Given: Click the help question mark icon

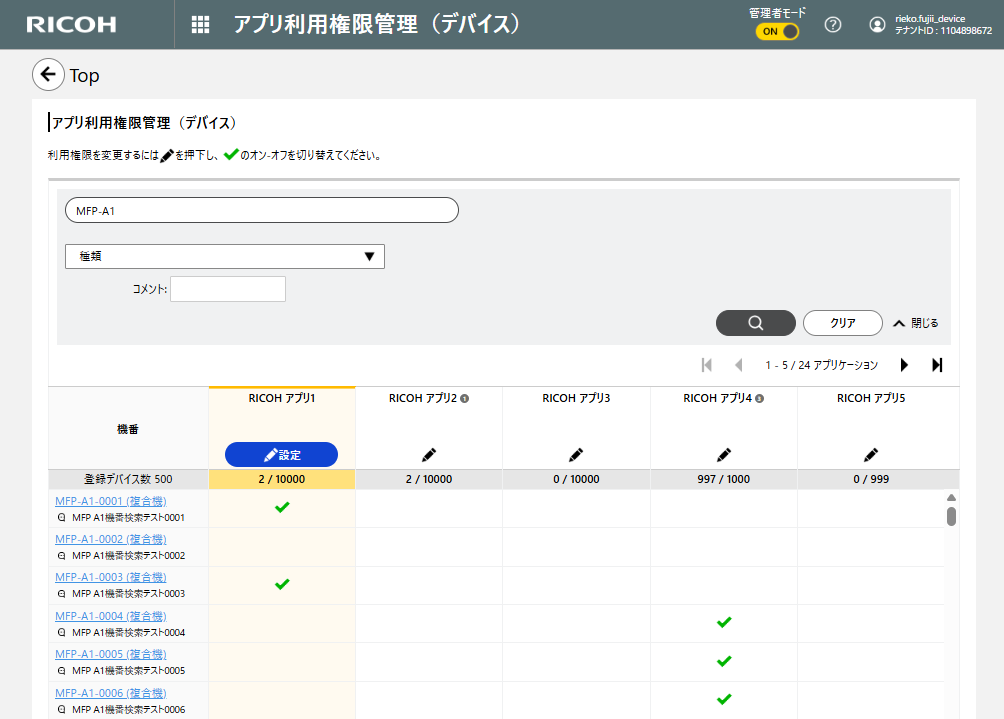Looking at the screenshot, I should (x=832, y=25).
